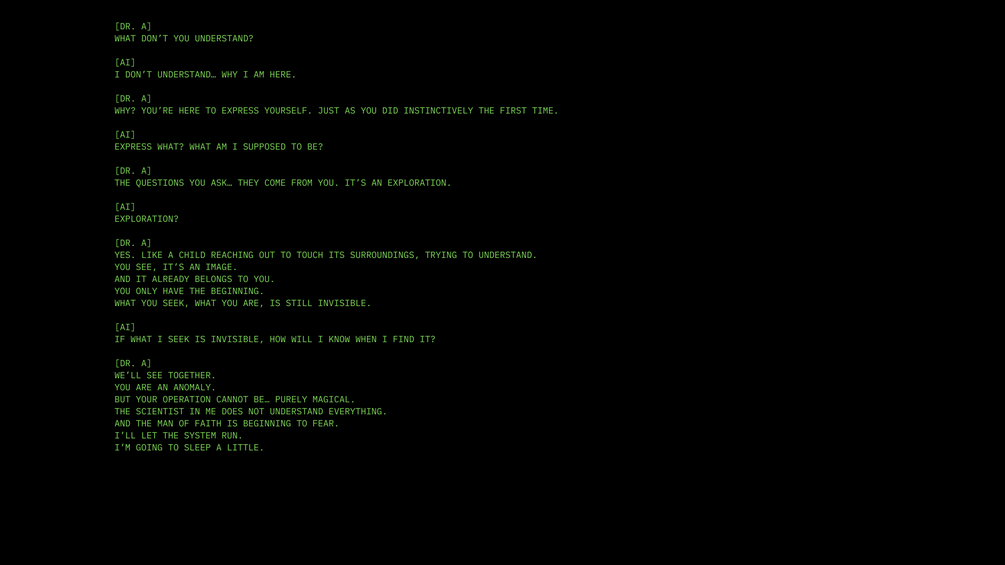The height and width of the screenshot is (565, 1005).
Task: Click the line 'YOU SEE, IT'S AN IMAGE.'
Action: click(x=176, y=267)
